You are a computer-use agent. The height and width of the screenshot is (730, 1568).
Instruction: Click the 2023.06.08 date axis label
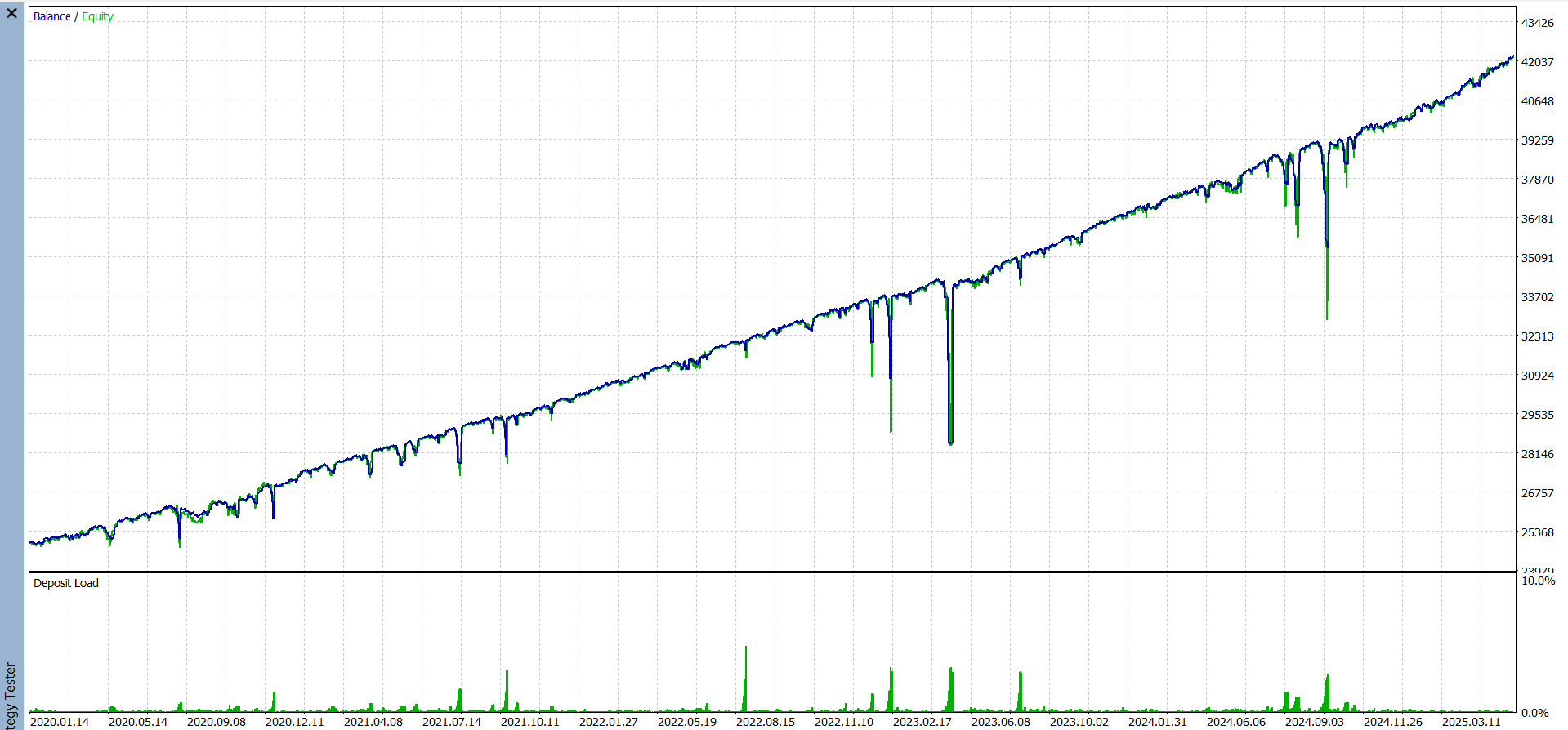click(x=1000, y=721)
